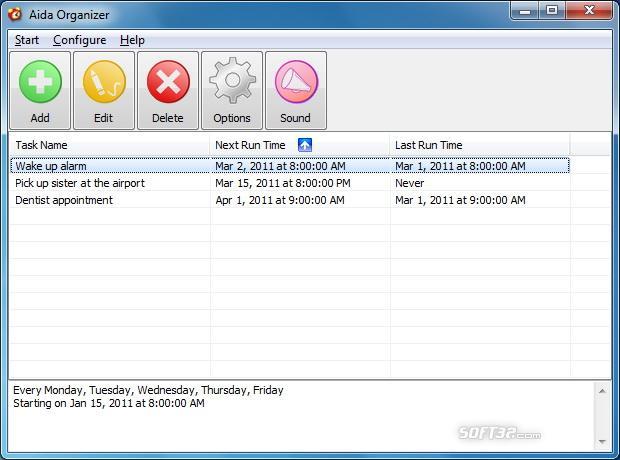This screenshot has width=620, height=460.
Task: Click the description scrollbar up arrow
Action: click(x=602, y=391)
